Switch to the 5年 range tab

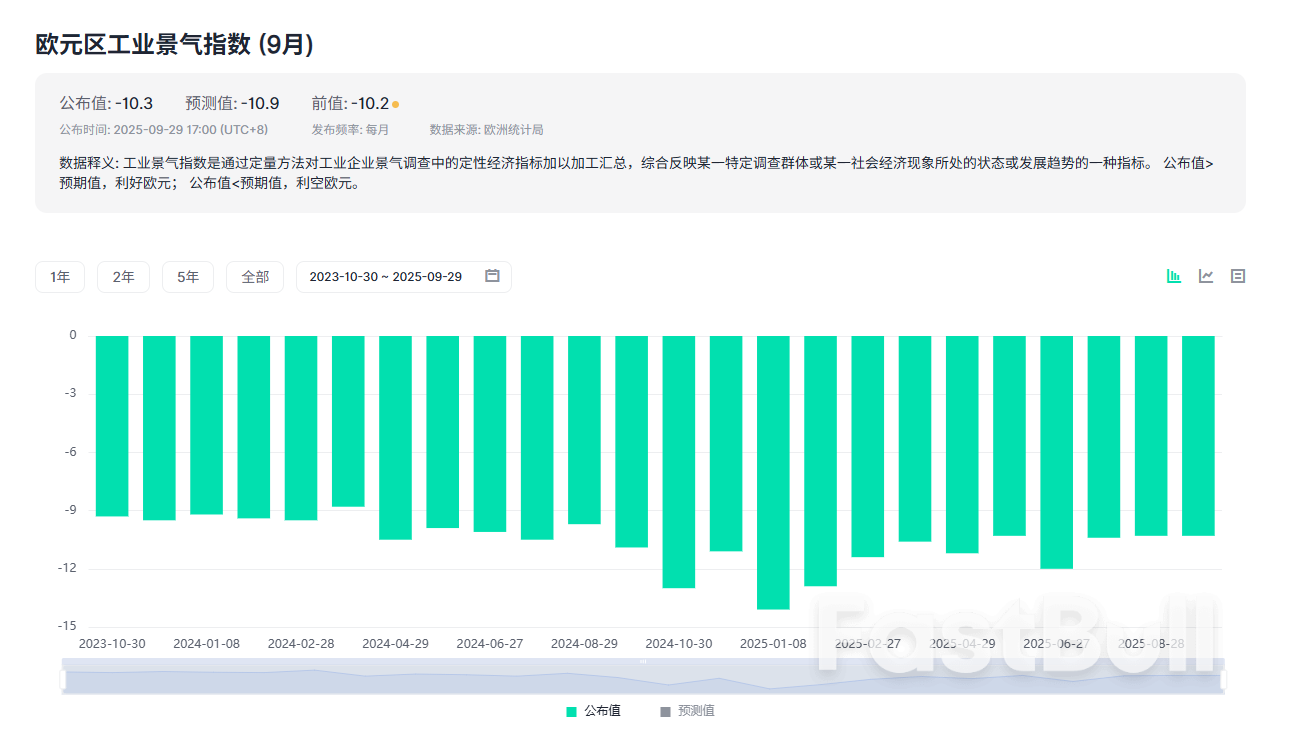tap(188, 276)
